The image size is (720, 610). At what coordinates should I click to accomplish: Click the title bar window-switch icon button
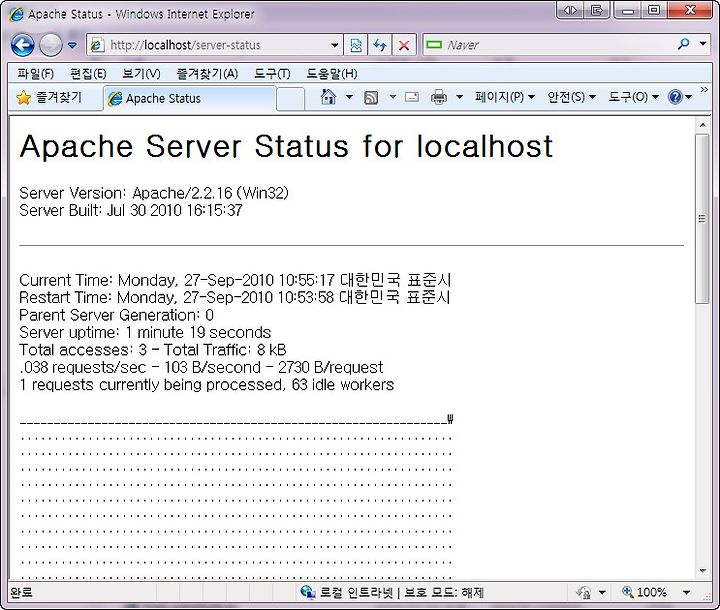coord(596,10)
